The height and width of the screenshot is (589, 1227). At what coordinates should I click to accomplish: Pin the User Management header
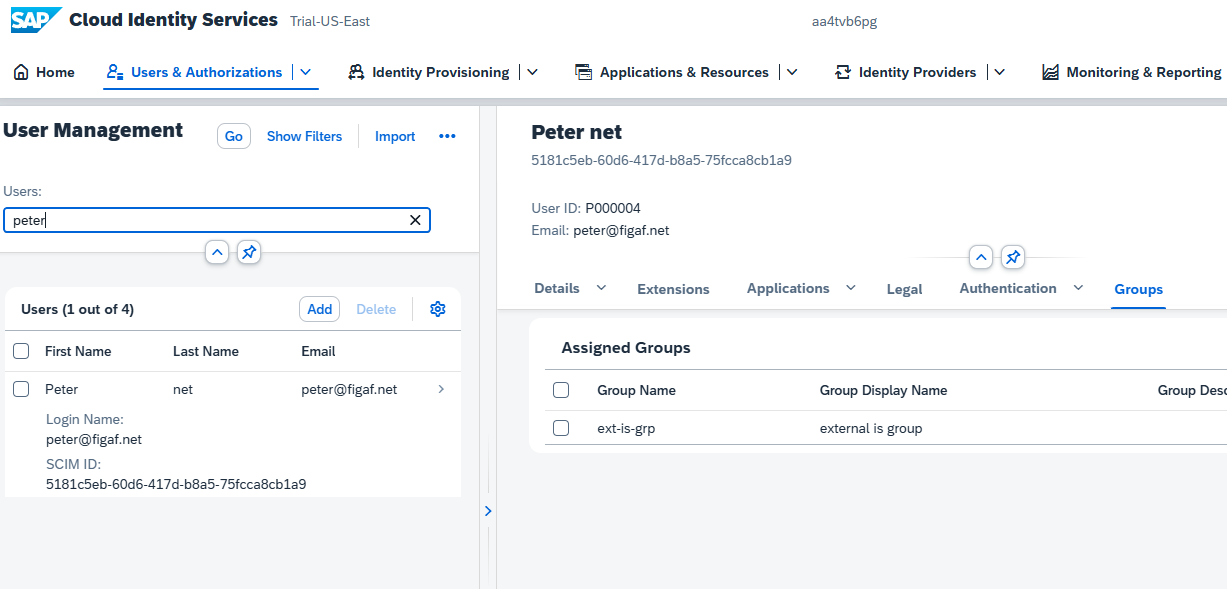250,252
